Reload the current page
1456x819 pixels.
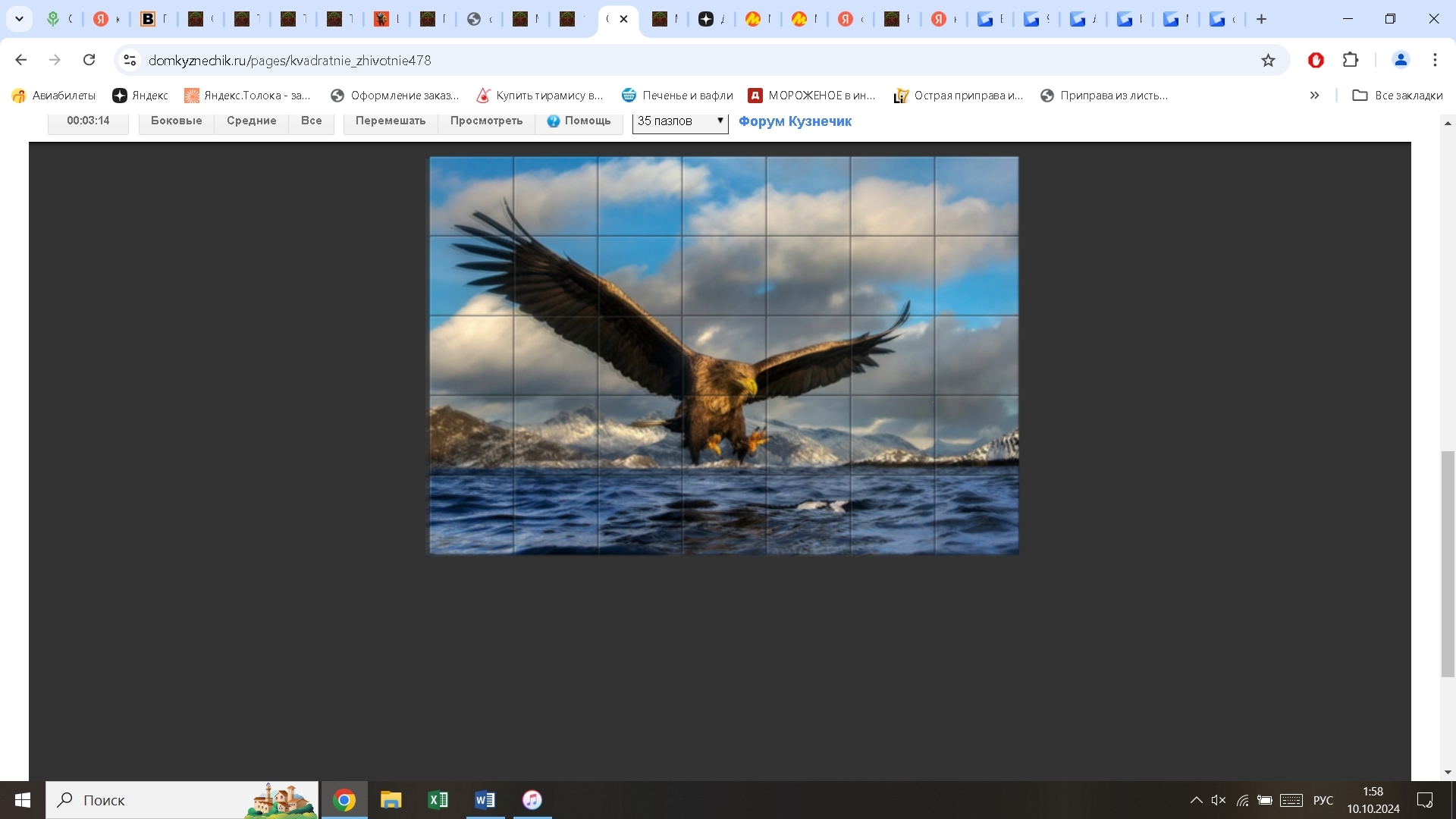click(x=89, y=60)
